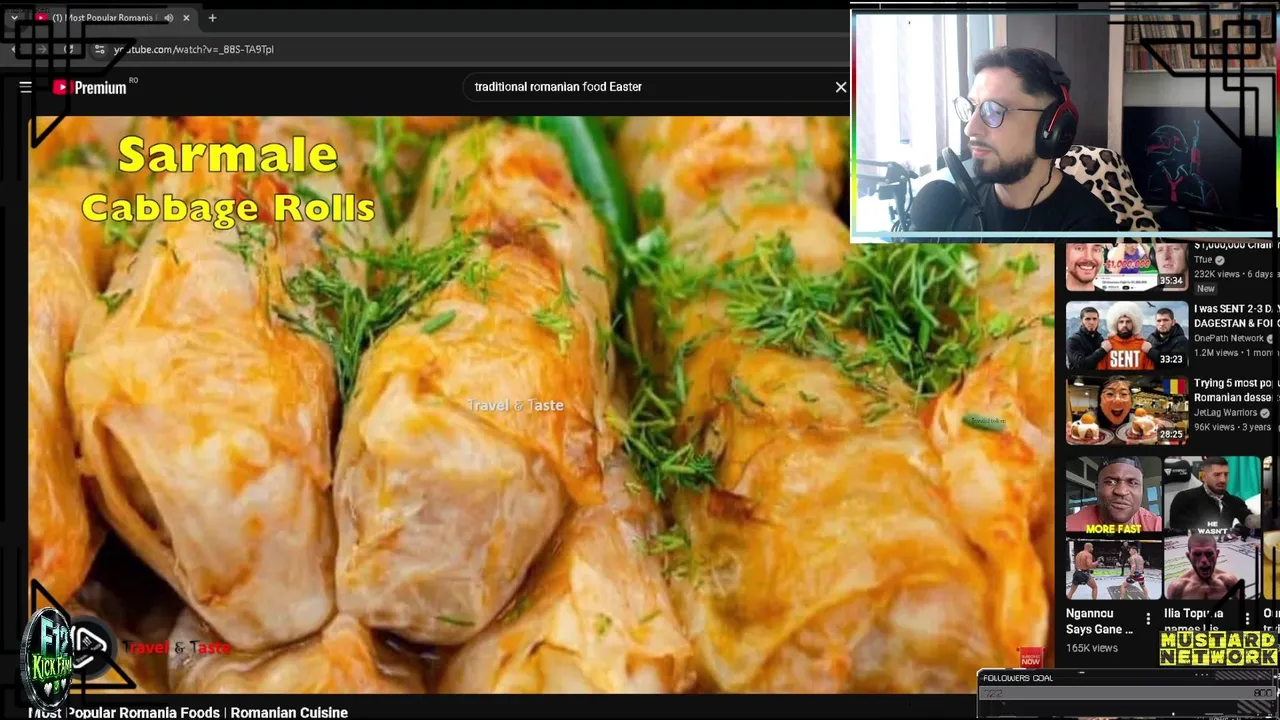Open the Trying 5 most popular title link
Viewport: 1280px width, 720px height.
click(1236, 390)
